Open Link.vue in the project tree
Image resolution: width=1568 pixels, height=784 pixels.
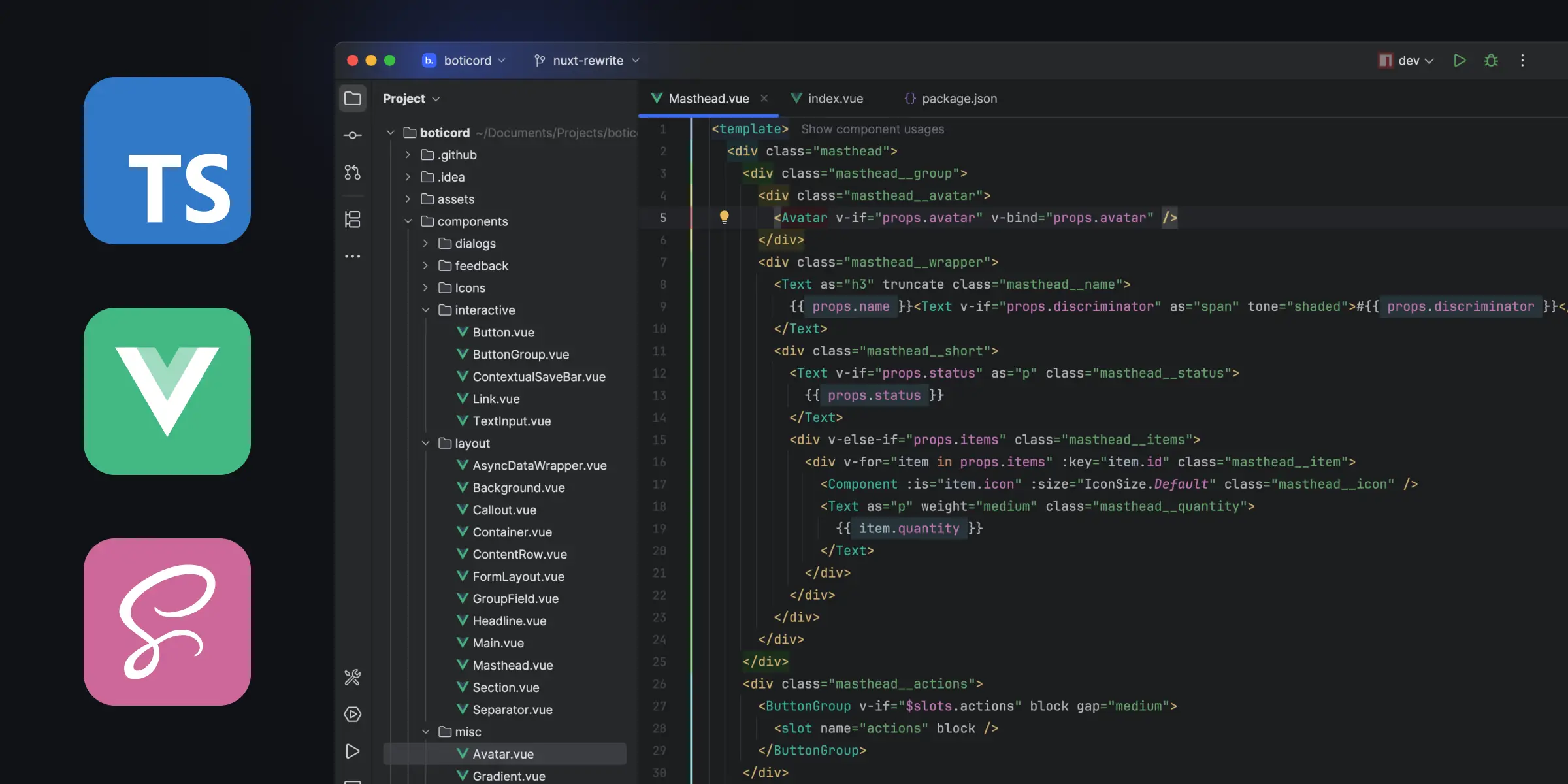(x=488, y=399)
